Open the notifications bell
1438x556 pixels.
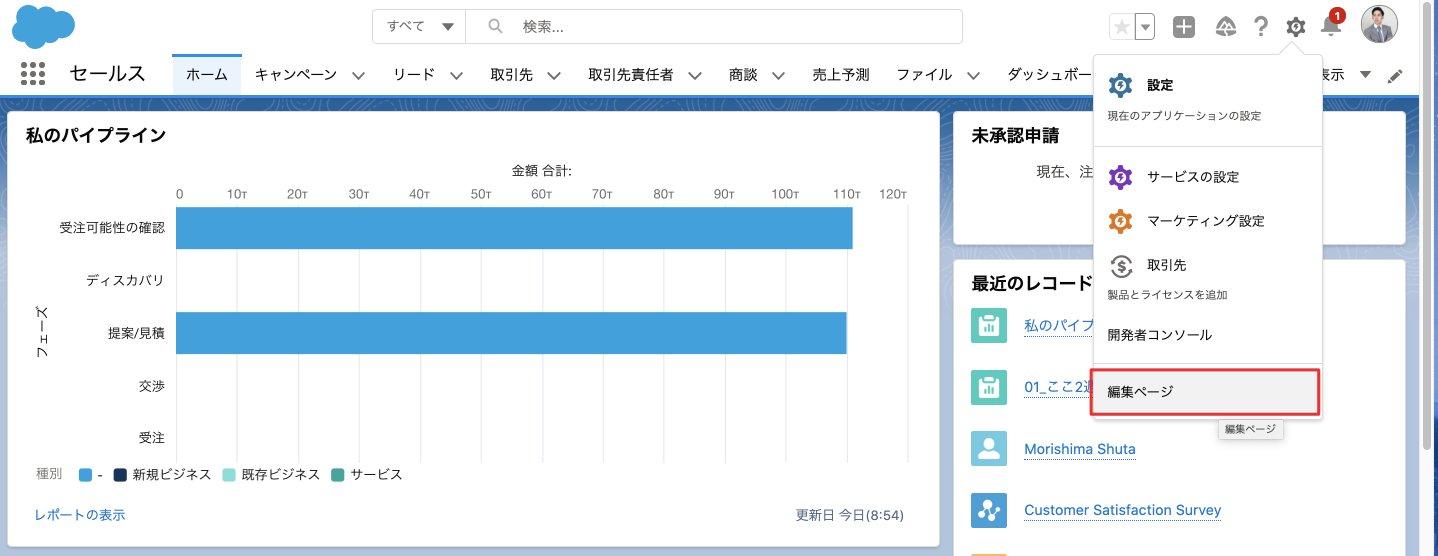coord(1331,26)
